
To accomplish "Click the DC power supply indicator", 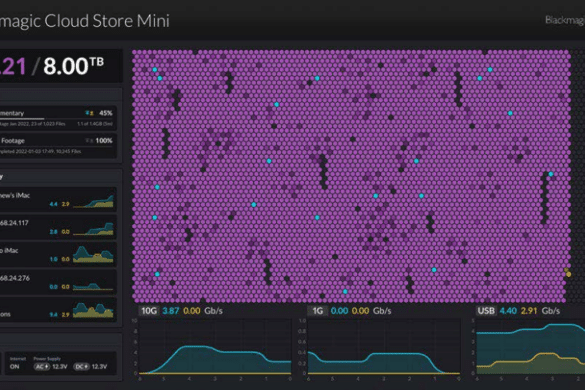I will pos(82,366).
